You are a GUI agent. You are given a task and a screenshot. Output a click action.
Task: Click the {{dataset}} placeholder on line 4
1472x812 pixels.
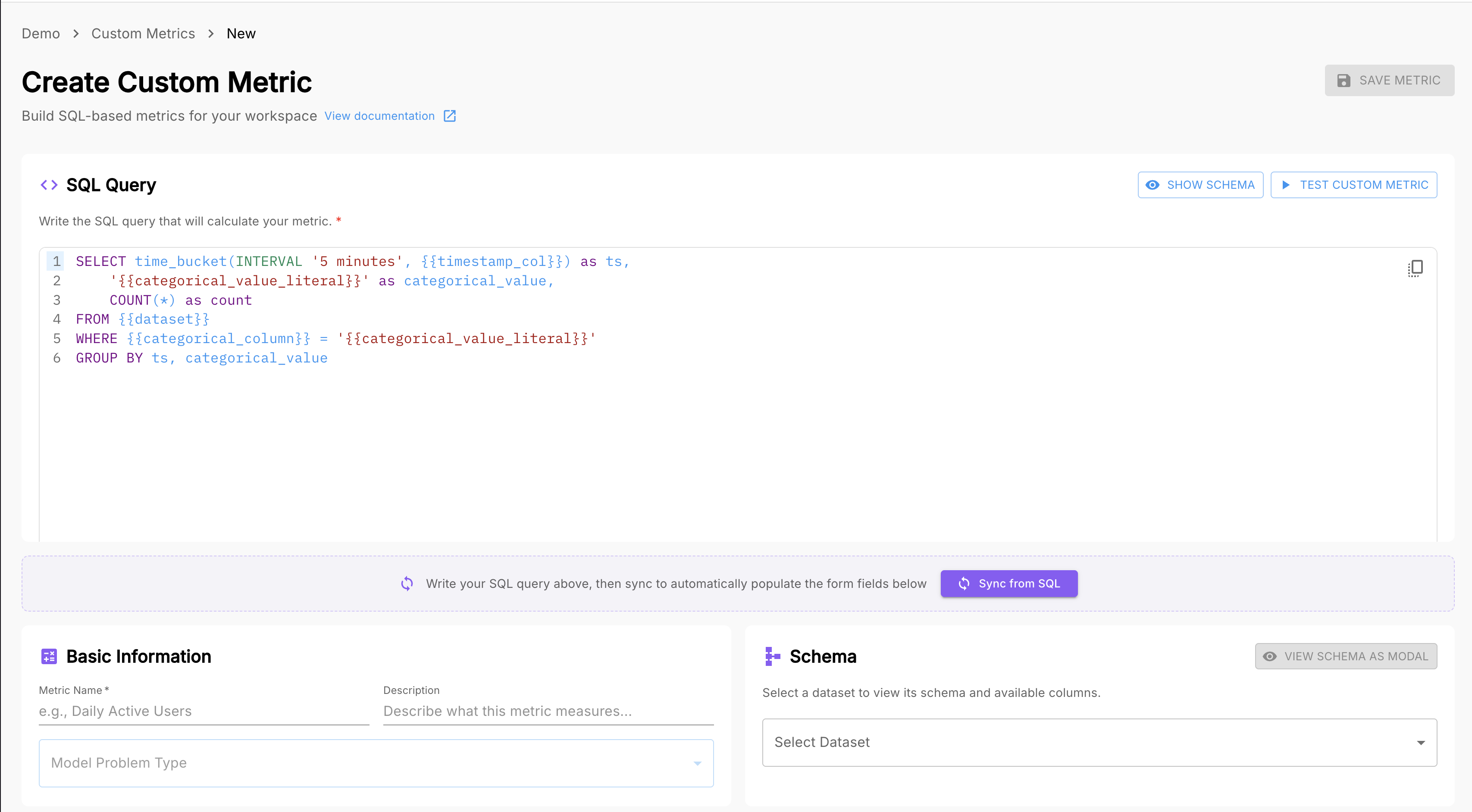[x=164, y=319]
